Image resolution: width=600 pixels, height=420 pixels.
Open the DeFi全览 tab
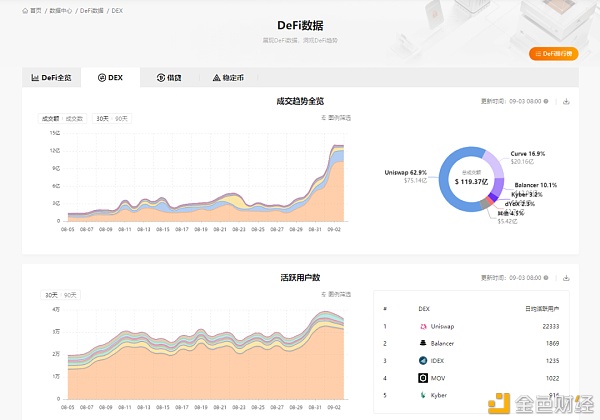pos(51,77)
